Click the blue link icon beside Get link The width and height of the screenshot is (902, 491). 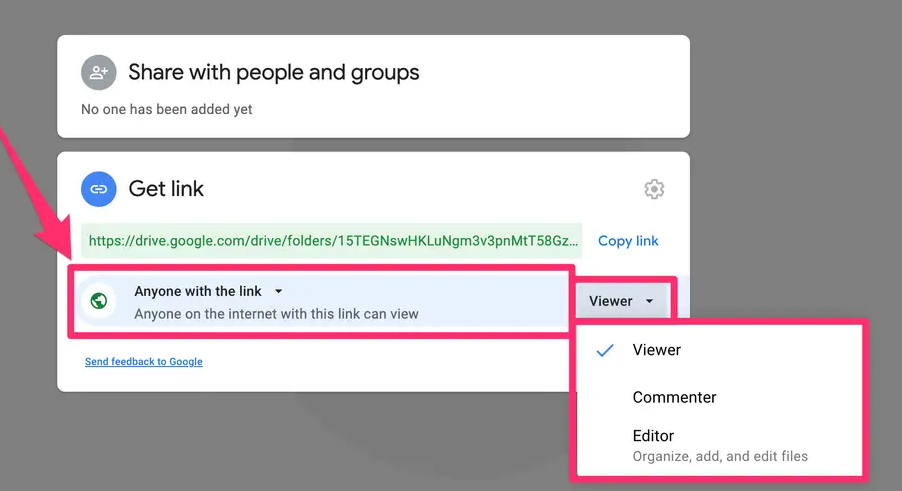click(98, 189)
